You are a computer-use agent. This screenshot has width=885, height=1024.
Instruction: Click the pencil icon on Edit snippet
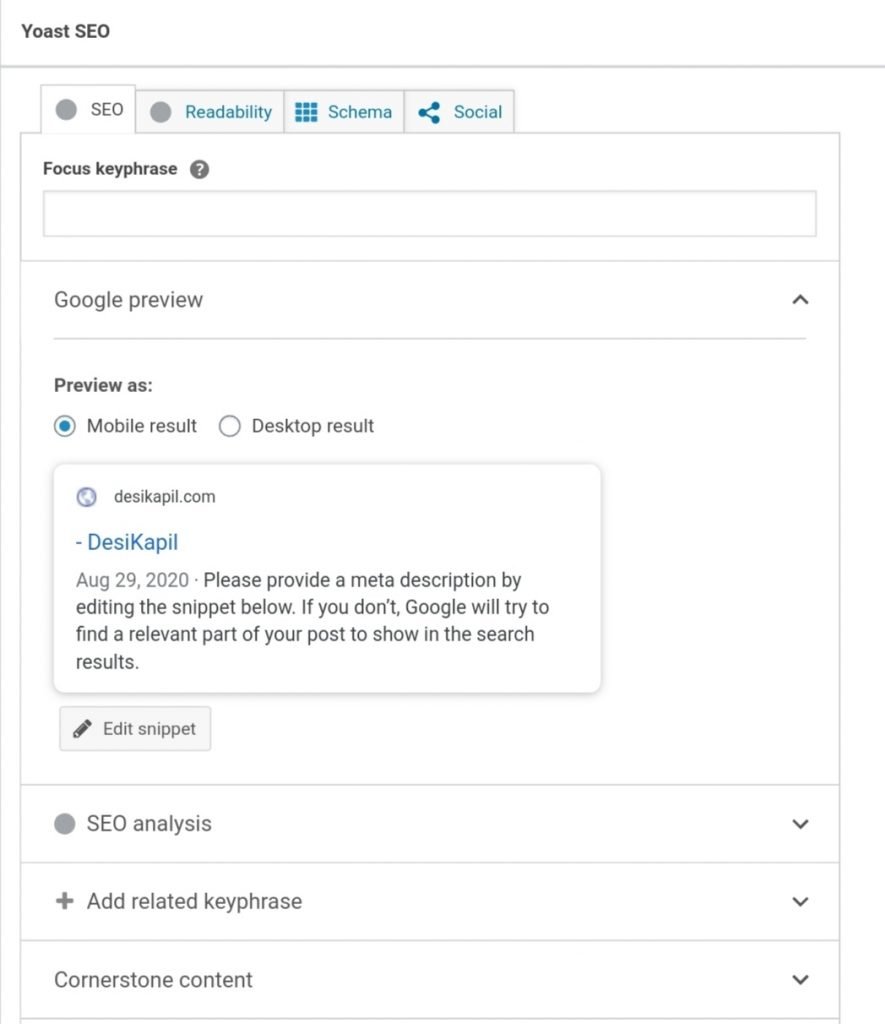82,729
